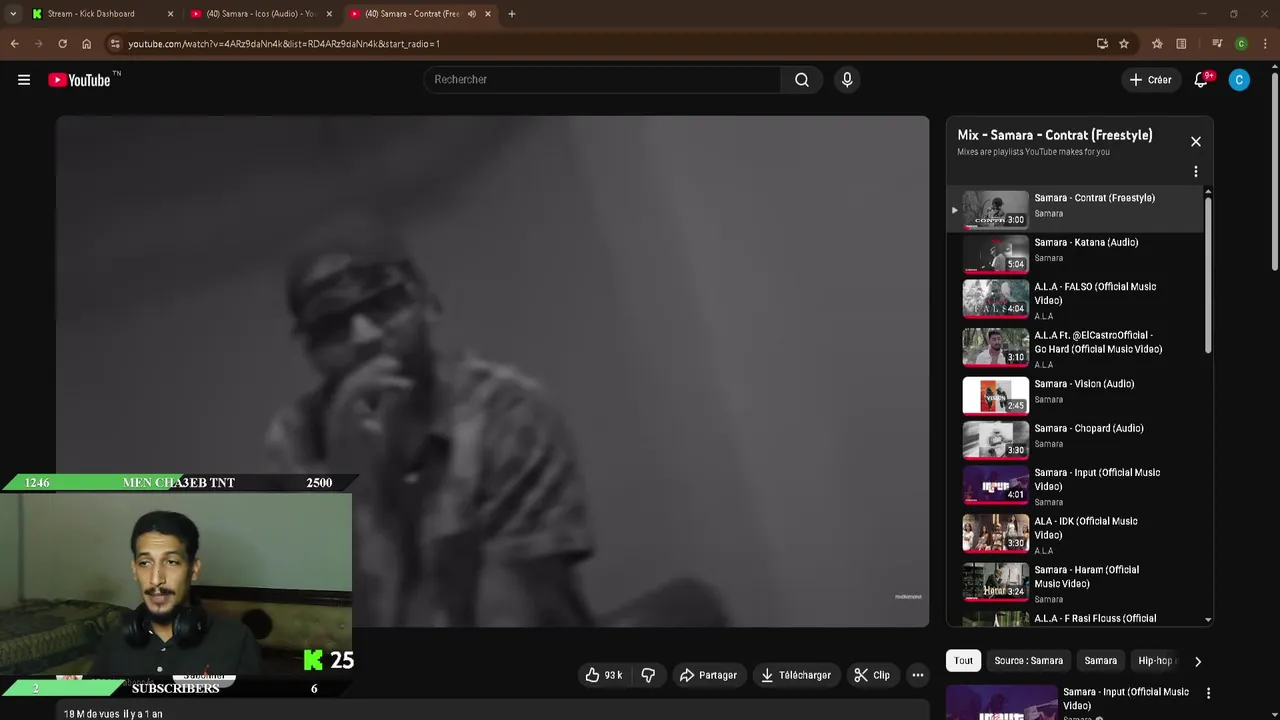Open Chrome media controls icon

click(x=1217, y=44)
